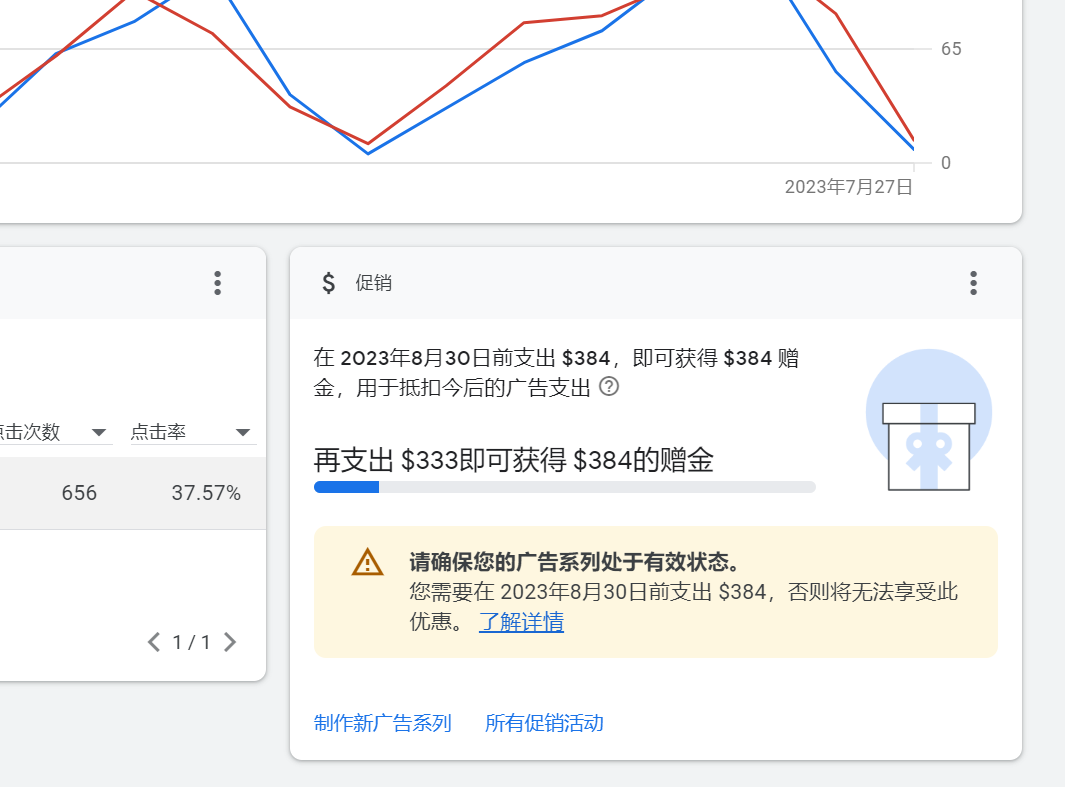This screenshot has width=1065, height=787.
Task: Click the 制作新广告系列 link
Action: [382, 723]
